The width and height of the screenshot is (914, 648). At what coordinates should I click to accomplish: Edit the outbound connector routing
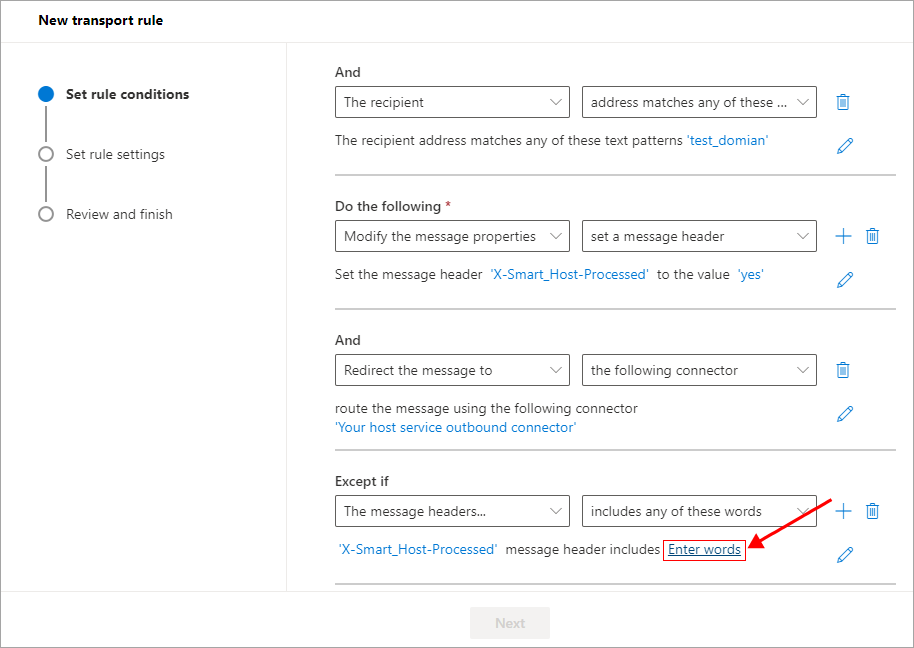pos(845,414)
